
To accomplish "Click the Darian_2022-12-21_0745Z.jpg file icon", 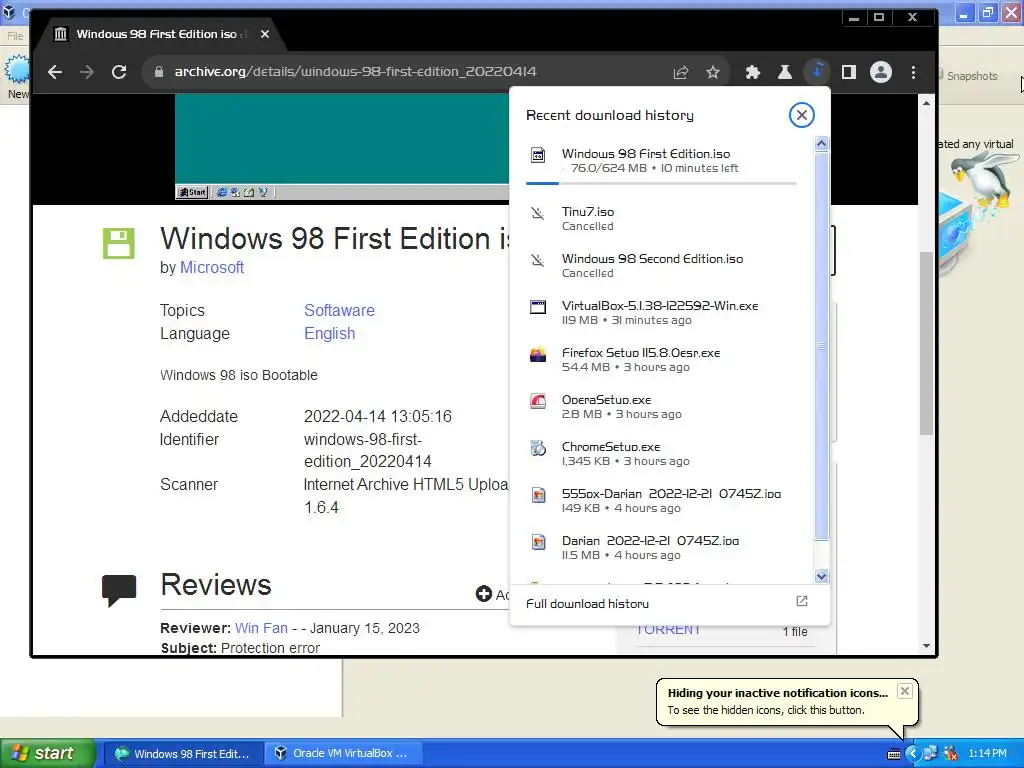I will pos(537,542).
